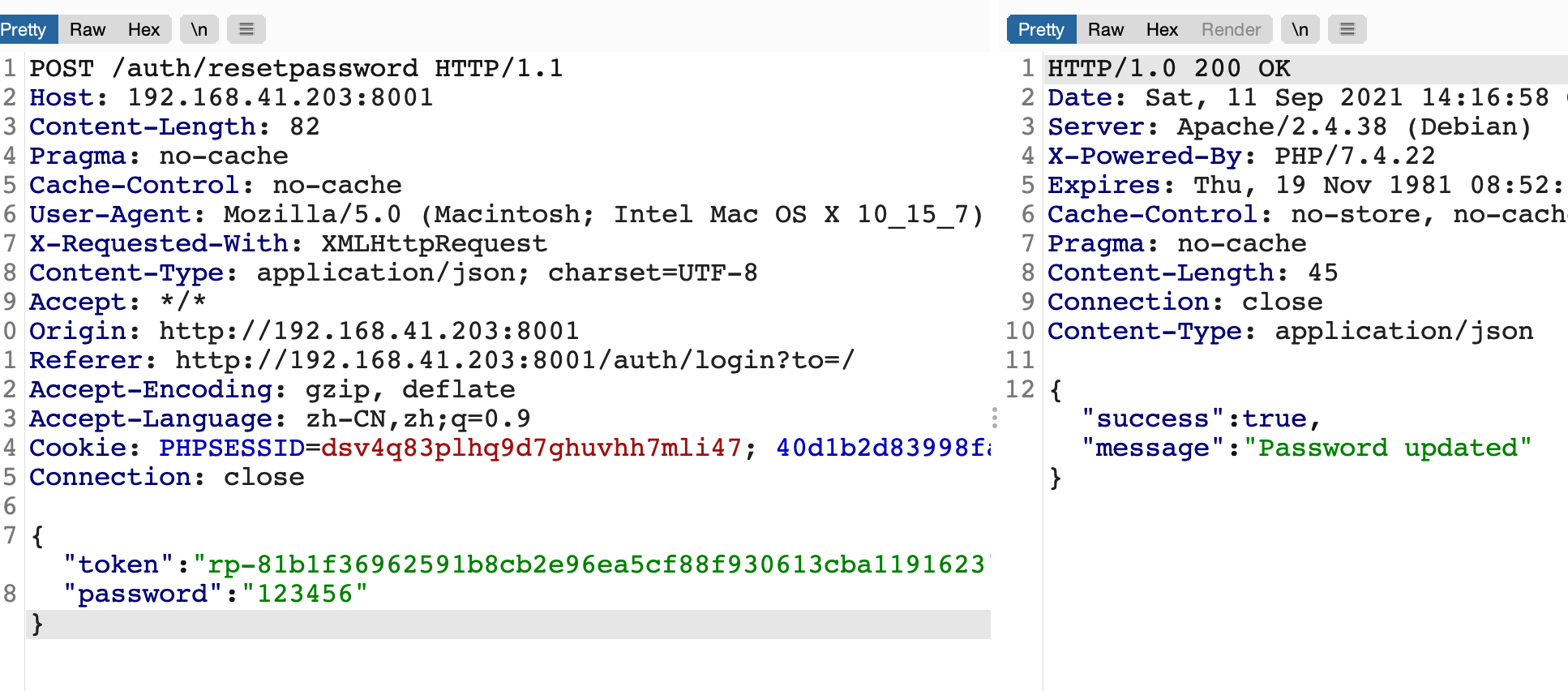This screenshot has width=1568, height=691.
Task: Click the X-Powered-By PHP/7.4.22 header
Action: pyautogui.click(x=1241, y=156)
